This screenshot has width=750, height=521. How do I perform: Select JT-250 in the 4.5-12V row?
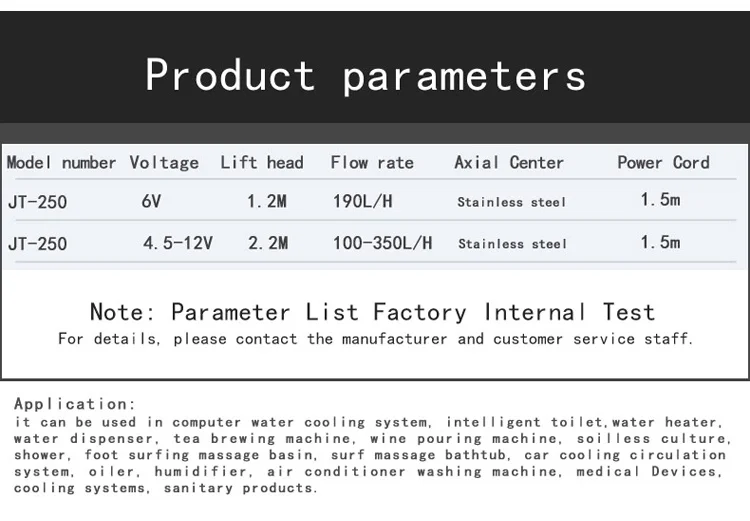pyautogui.click(x=38, y=243)
